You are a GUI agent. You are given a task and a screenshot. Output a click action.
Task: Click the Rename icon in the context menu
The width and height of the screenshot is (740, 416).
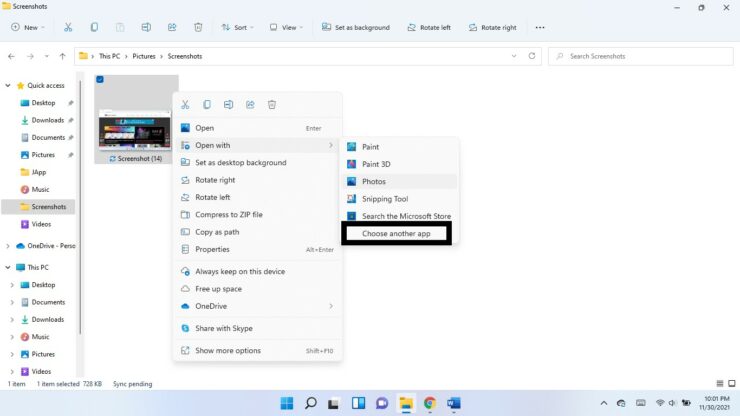click(228, 105)
